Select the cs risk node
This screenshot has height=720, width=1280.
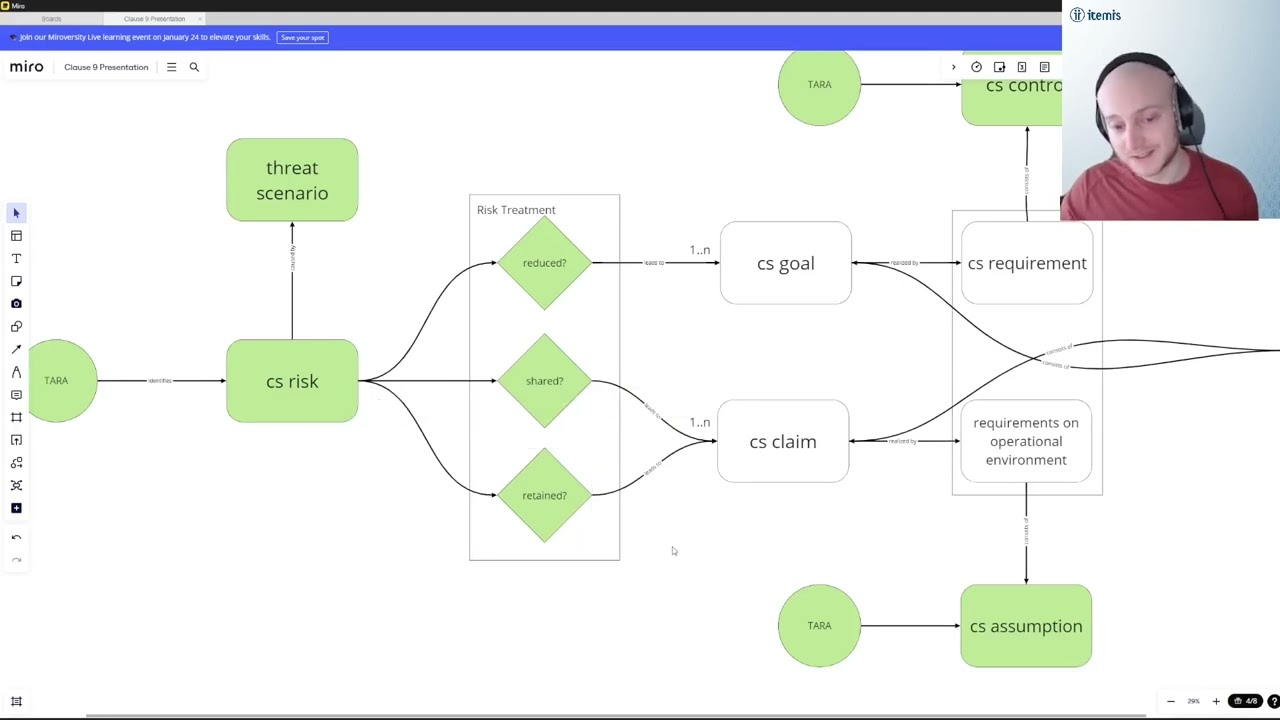point(292,381)
